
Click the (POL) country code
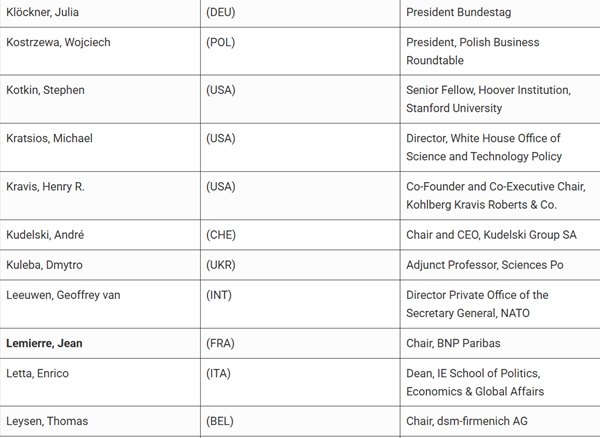[221, 42]
